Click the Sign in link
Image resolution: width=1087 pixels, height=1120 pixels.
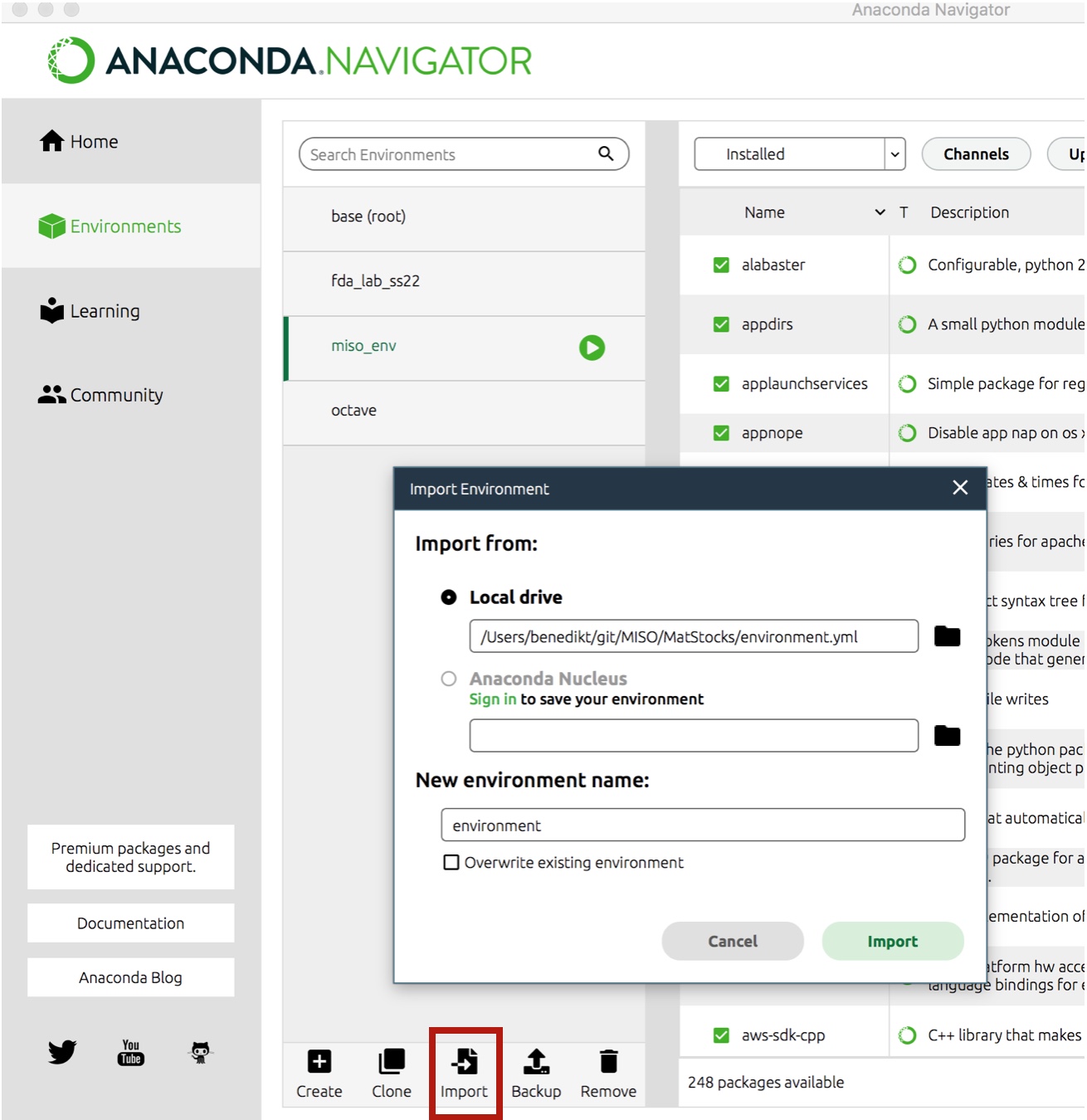[493, 699]
